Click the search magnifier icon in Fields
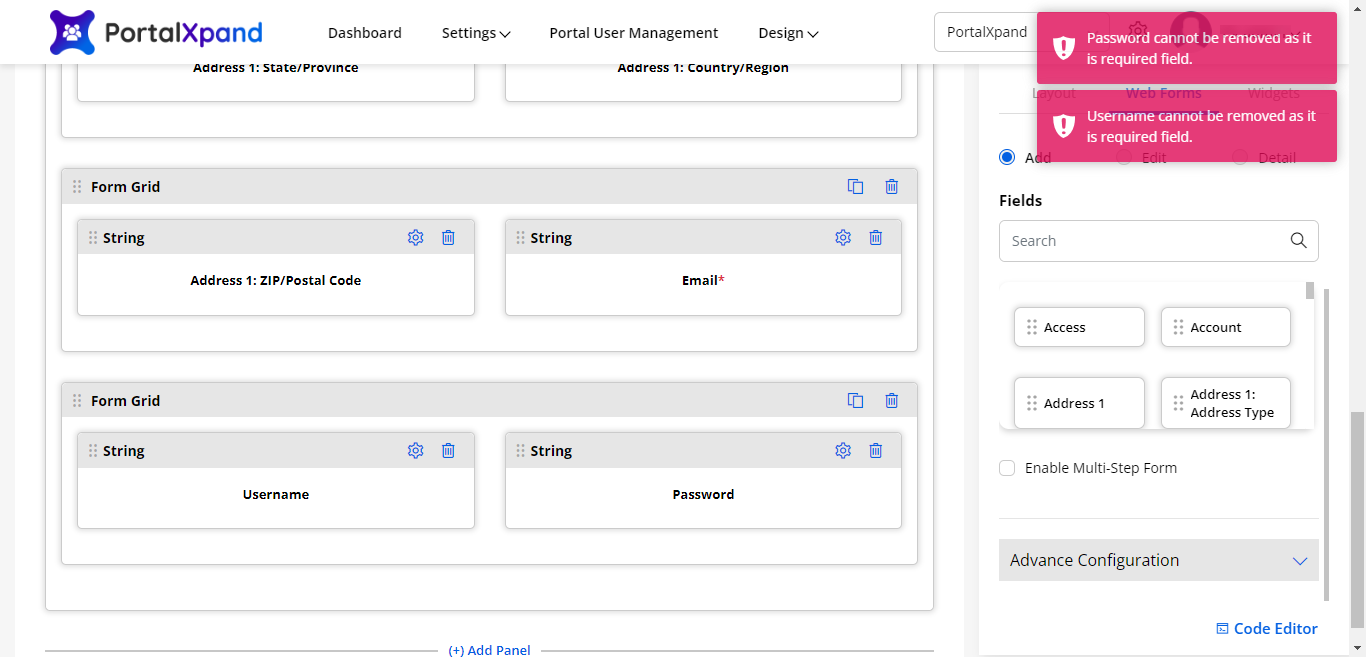 click(x=1298, y=241)
